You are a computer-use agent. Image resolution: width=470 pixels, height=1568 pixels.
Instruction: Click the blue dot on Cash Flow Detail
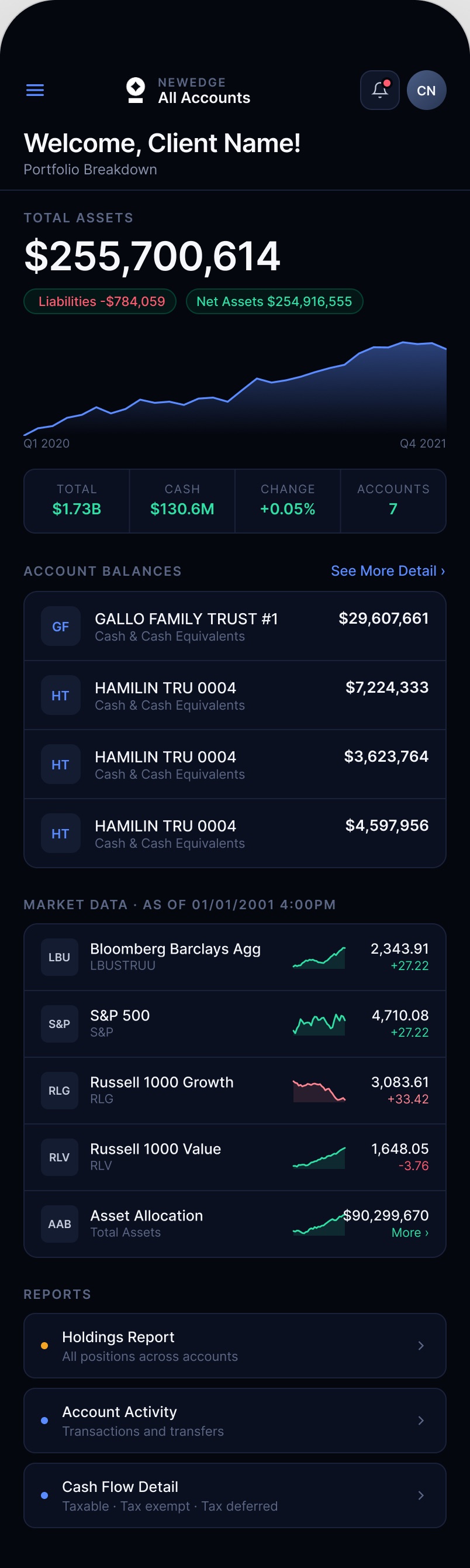(44, 1495)
